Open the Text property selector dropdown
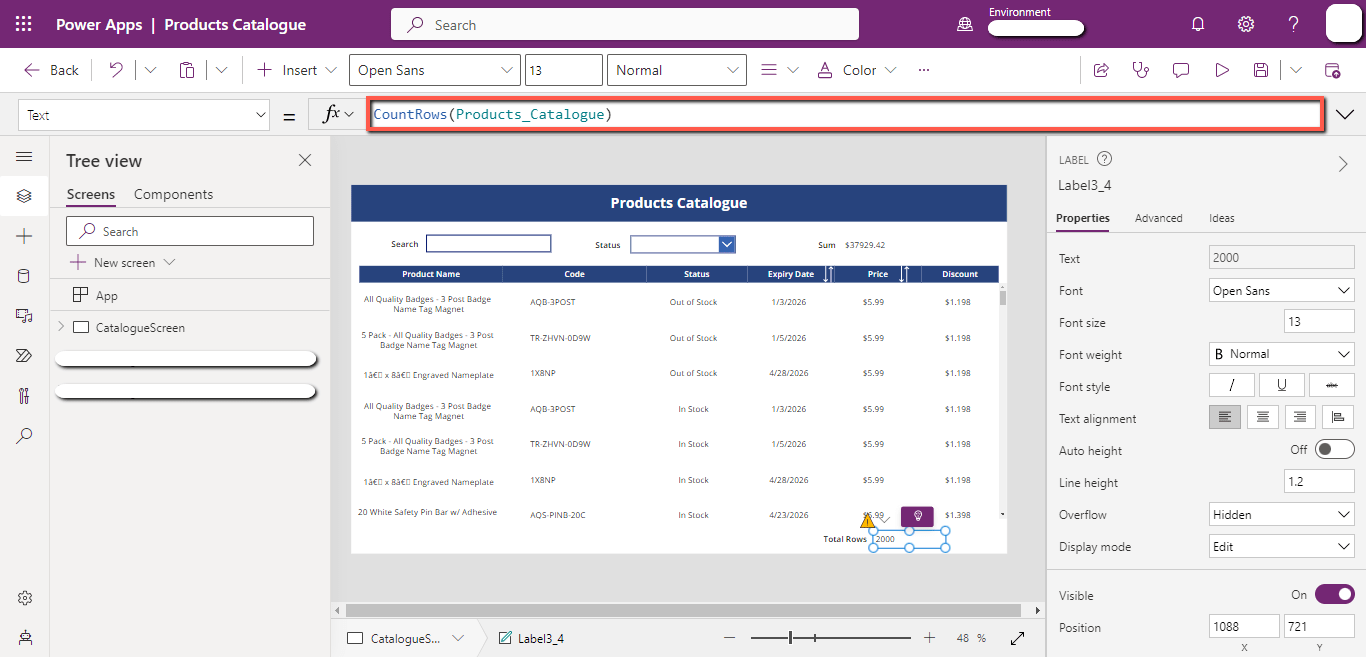Viewport: 1366px width, 657px height. coord(144,115)
